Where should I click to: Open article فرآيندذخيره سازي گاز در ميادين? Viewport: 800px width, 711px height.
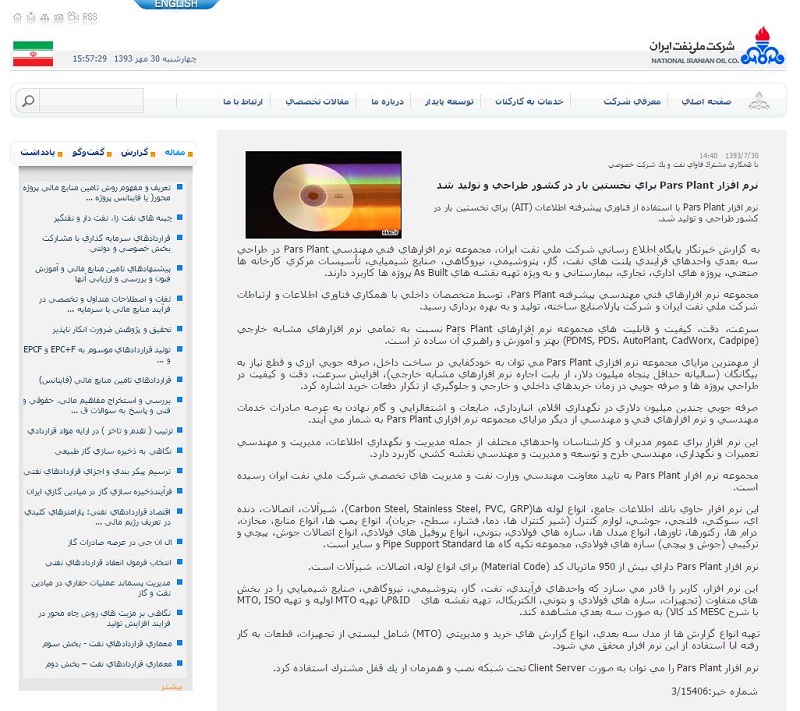click(x=99, y=492)
